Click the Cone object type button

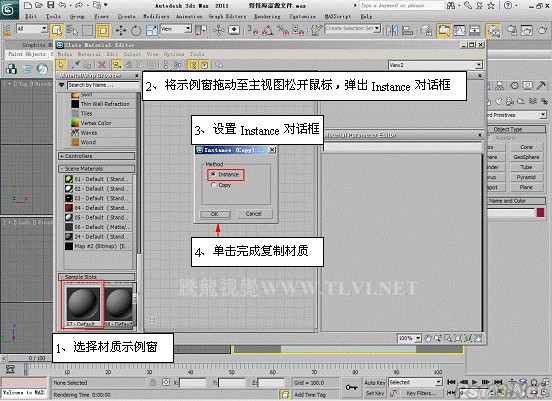[526, 147]
